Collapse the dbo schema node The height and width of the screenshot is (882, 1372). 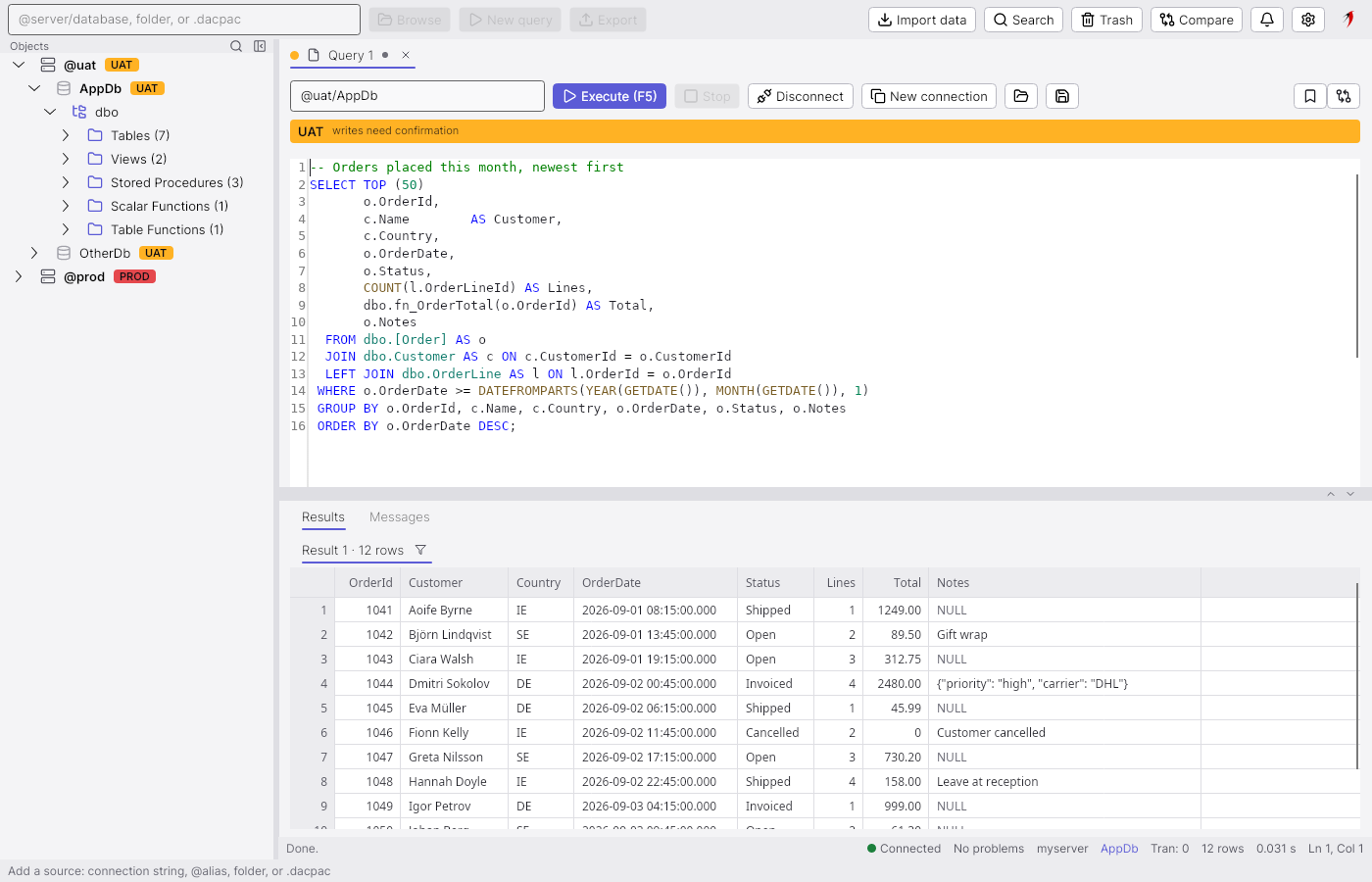coord(50,112)
